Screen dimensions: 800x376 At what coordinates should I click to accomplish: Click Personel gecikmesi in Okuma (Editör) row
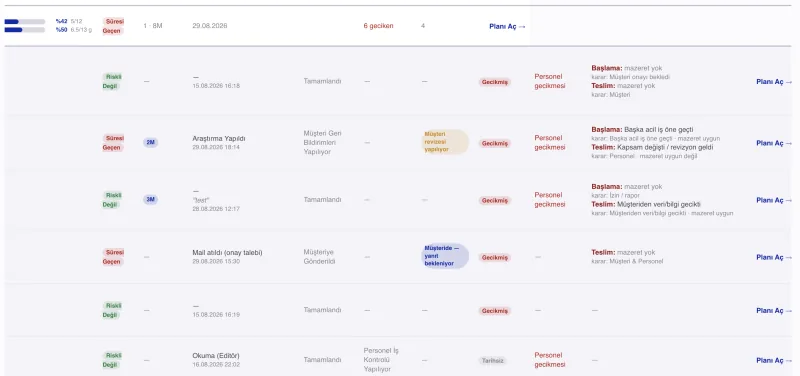(550, 360)
